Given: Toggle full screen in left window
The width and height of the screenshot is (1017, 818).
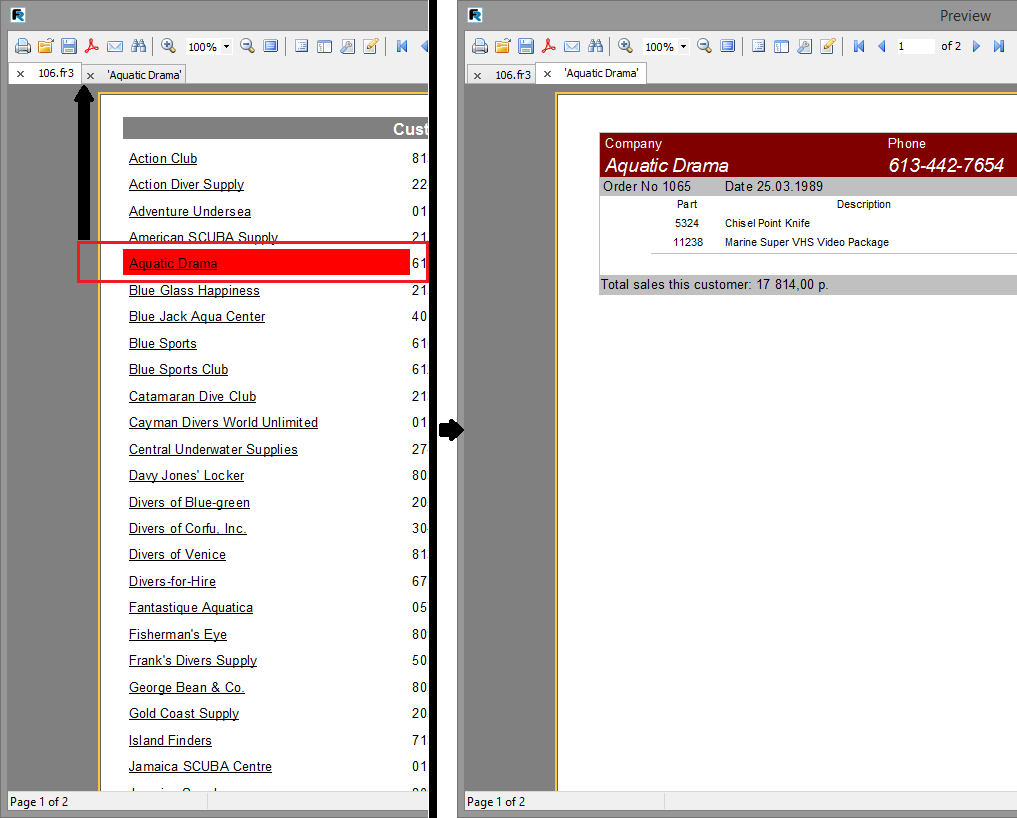Looking at the screenshot, I should (x=270, y=46).
